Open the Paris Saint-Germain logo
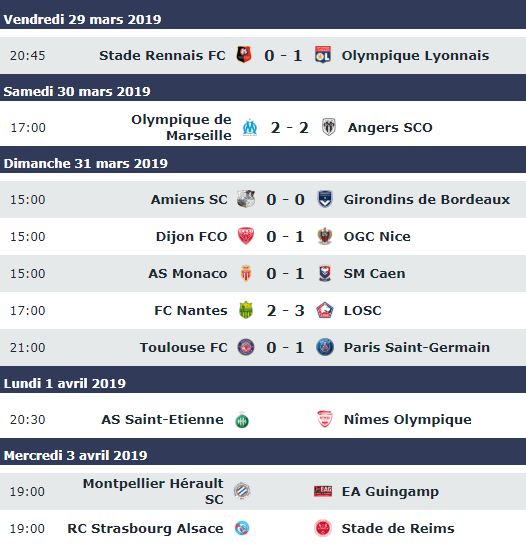The image size is (526, 547). (x=325, y=347)
